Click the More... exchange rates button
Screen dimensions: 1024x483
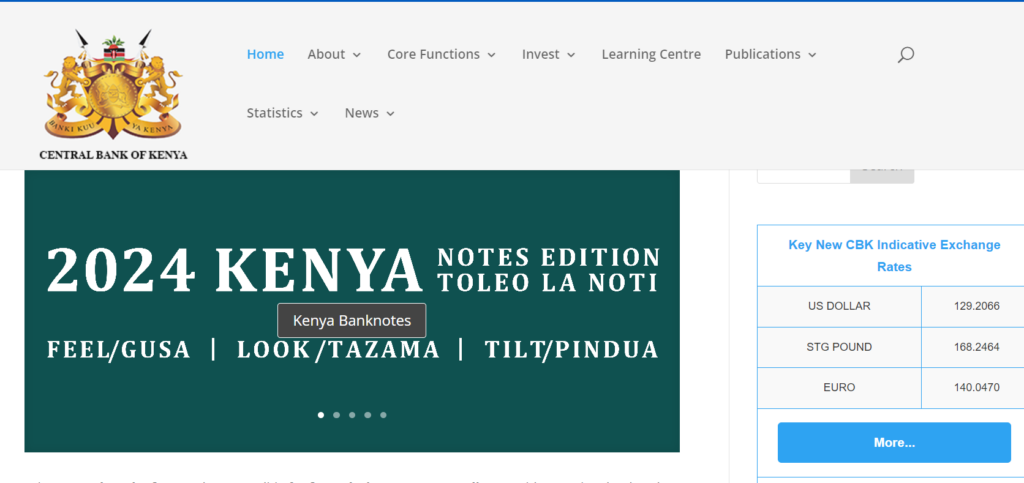click(893, 442)
